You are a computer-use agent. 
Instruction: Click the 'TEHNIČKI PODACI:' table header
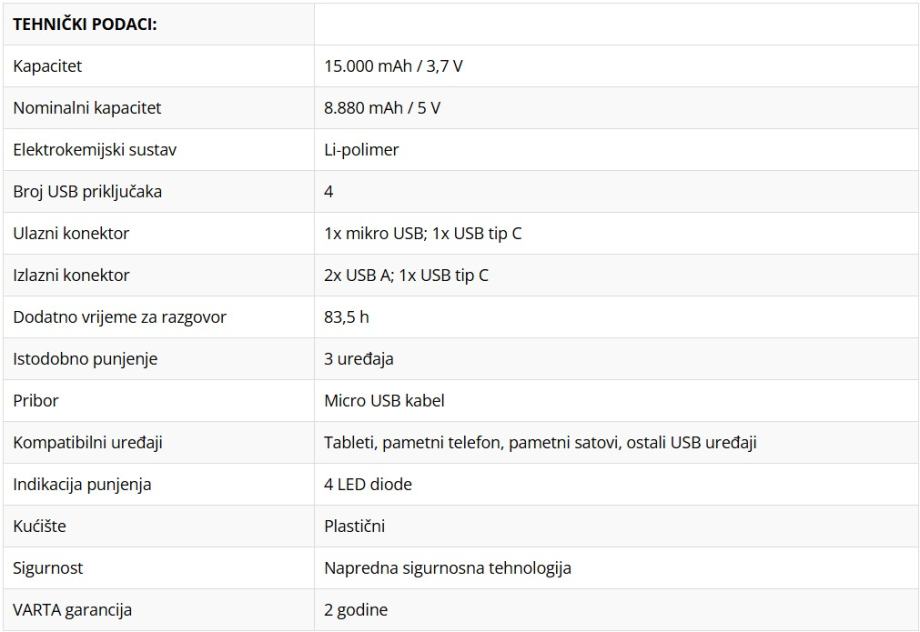(x=85, y=24)
